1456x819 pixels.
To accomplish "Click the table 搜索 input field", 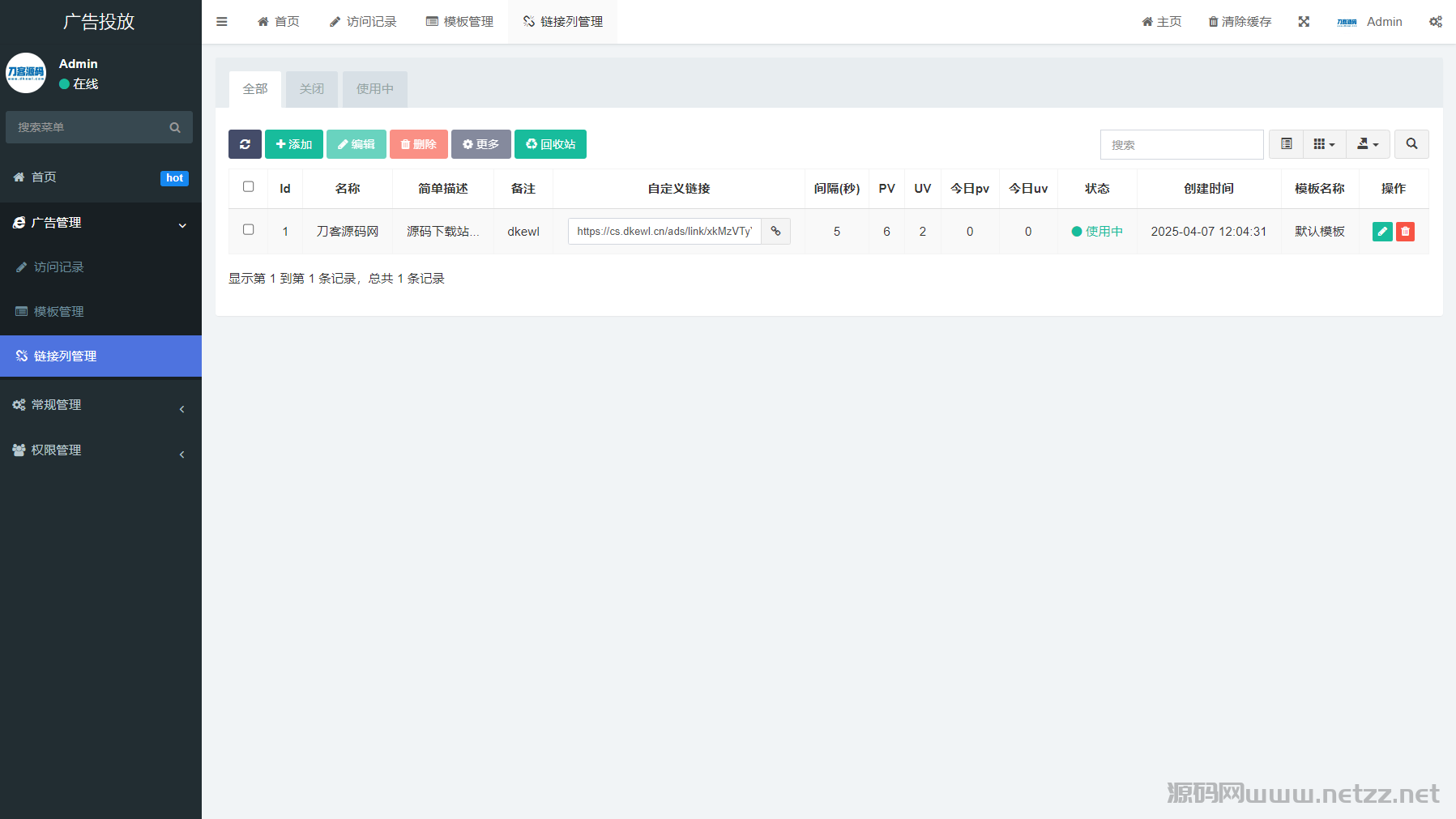I will [x=1182, y=144].
